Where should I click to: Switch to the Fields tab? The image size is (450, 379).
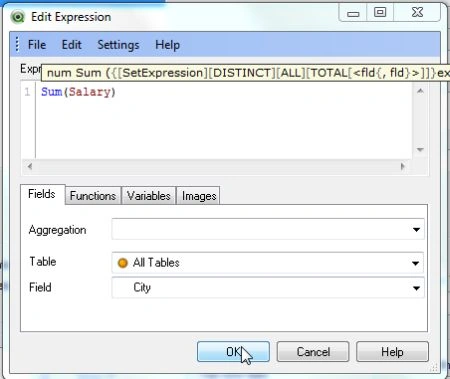pos(42,194)
